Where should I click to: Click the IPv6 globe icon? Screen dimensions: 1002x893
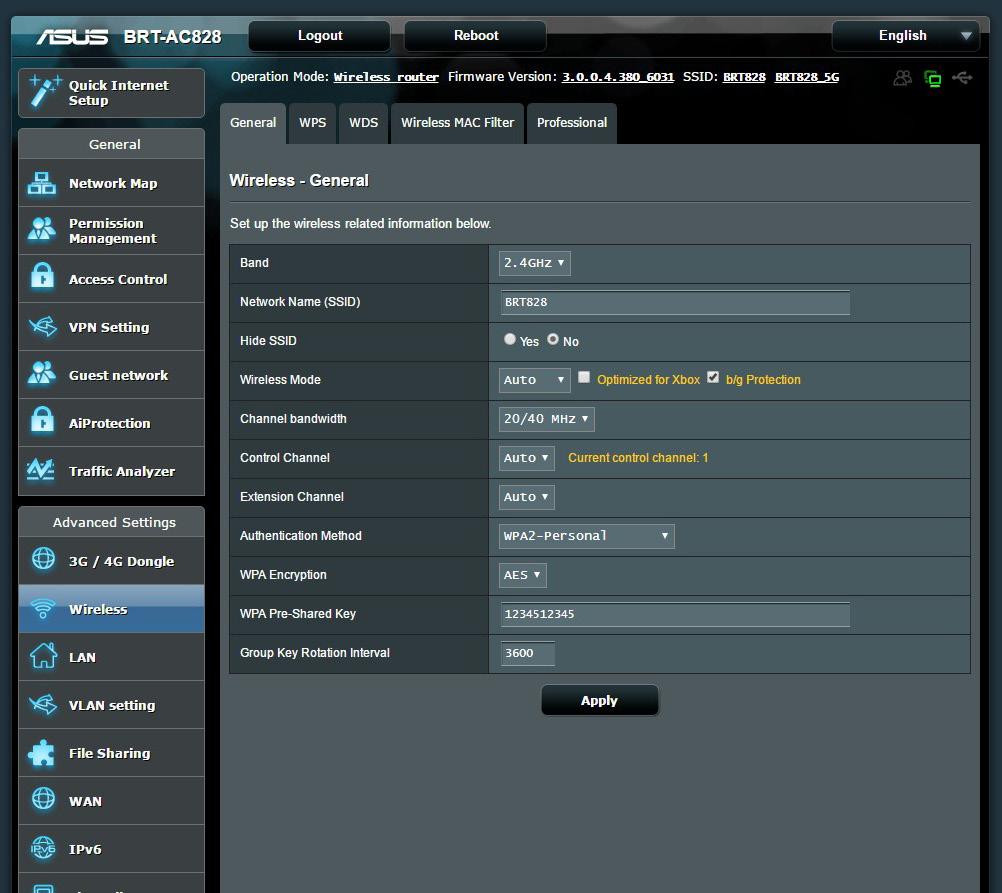43,848
